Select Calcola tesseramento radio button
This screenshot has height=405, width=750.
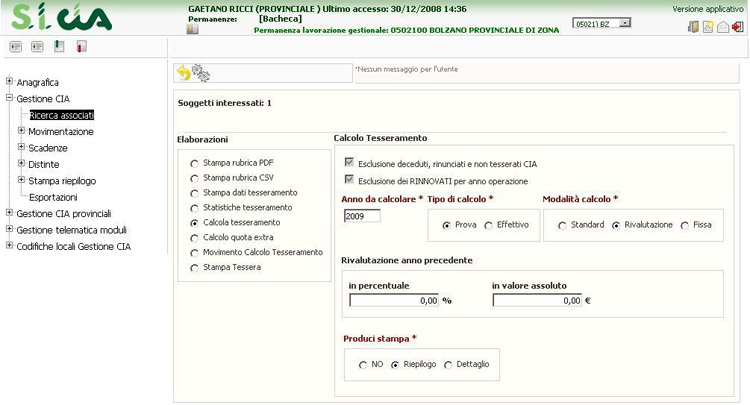(x=194, y=223)
